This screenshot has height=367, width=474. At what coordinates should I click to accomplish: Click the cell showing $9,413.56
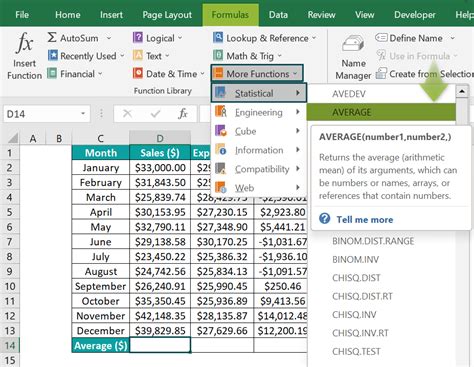tap(282, 301)
